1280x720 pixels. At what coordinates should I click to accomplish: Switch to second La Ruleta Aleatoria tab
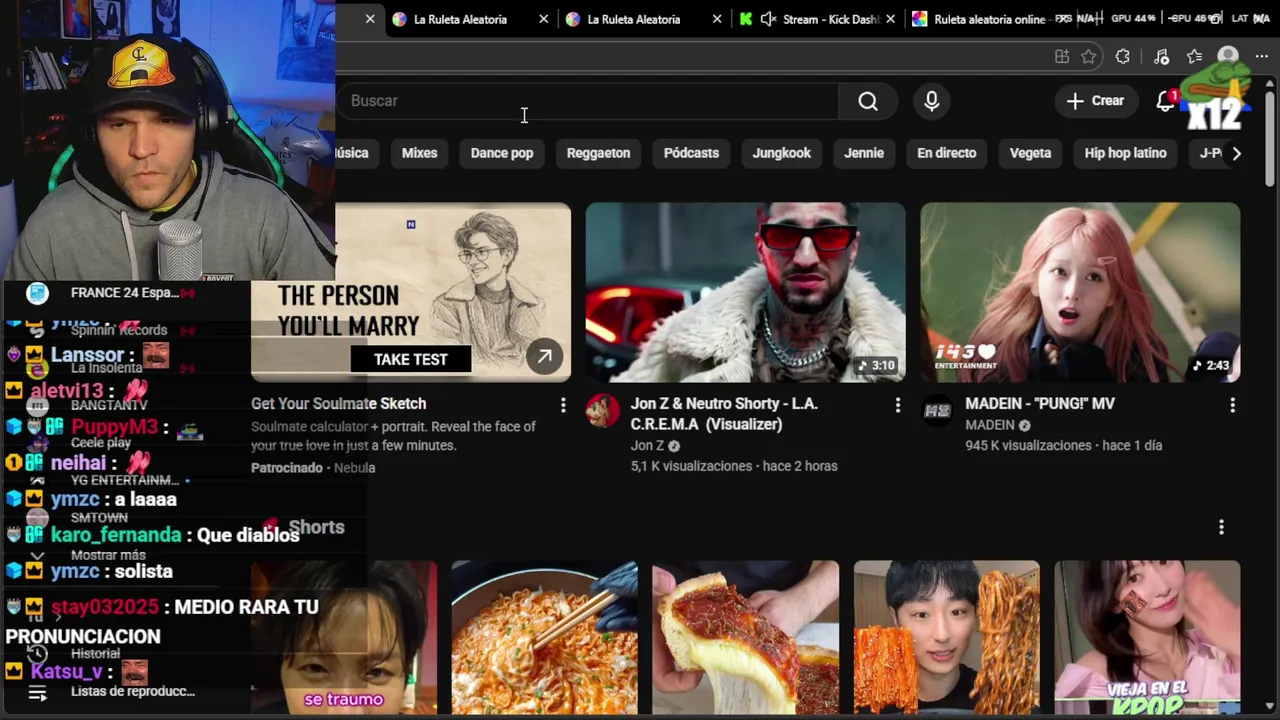click(632, 19)
